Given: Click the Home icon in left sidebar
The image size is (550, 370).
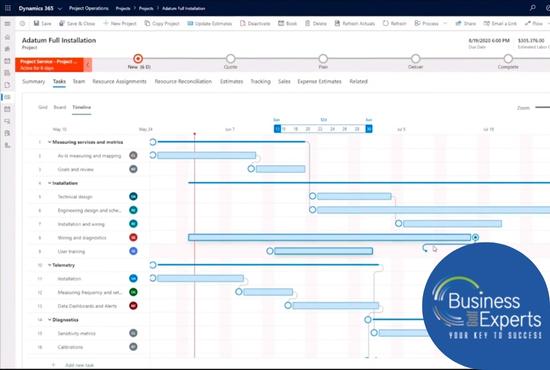Looking at the screenshot, I should (7, 37).
